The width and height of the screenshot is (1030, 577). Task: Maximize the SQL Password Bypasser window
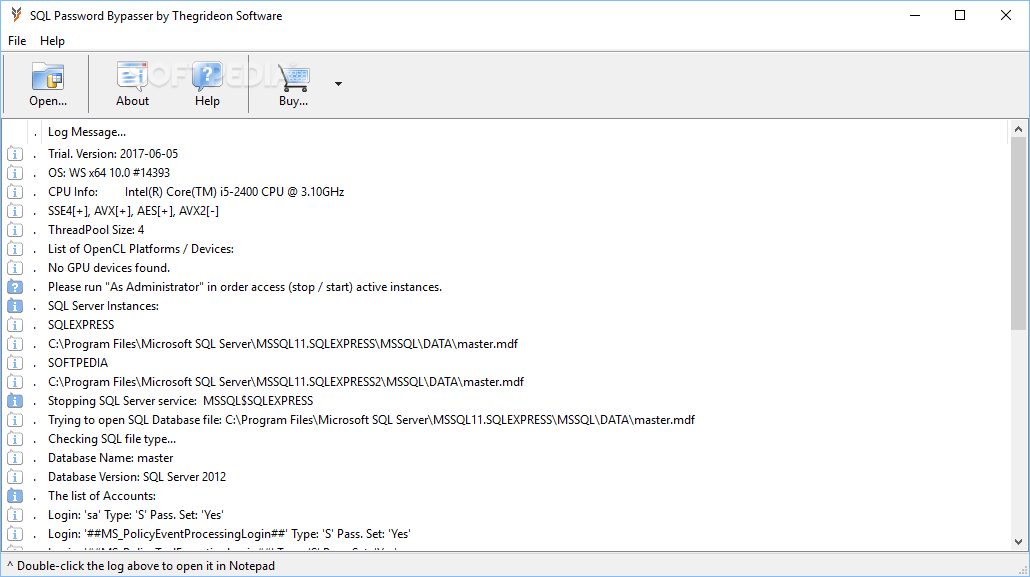(x=960, y=15)
